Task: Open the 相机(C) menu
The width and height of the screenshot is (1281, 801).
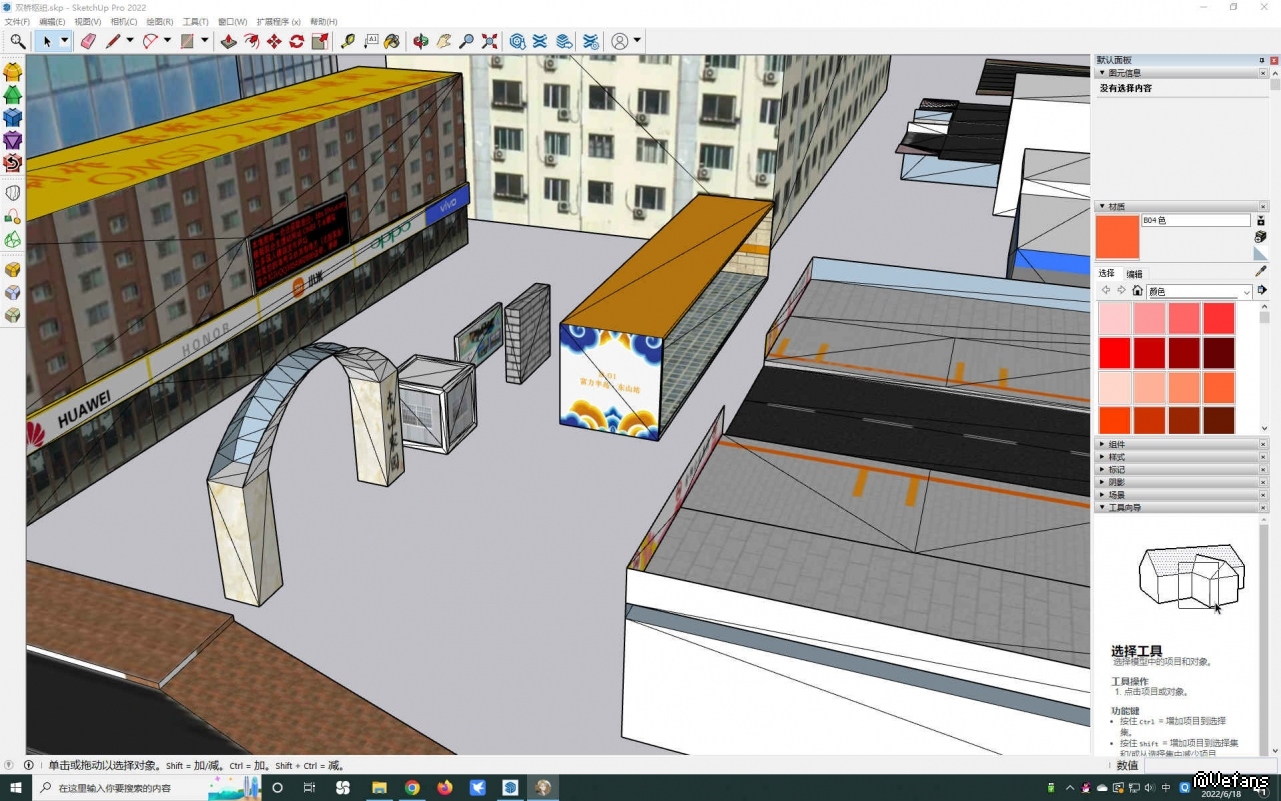Action: [124, 22]
